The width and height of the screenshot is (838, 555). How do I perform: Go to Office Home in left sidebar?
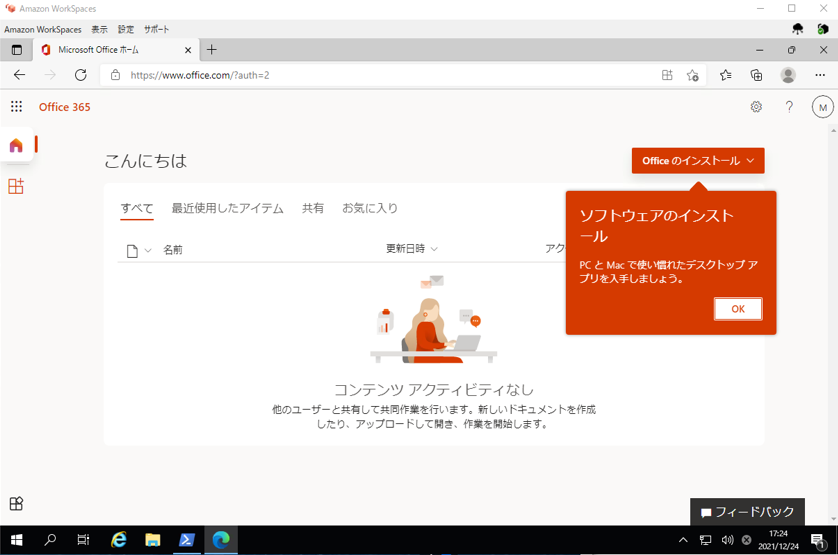(16, 145)
